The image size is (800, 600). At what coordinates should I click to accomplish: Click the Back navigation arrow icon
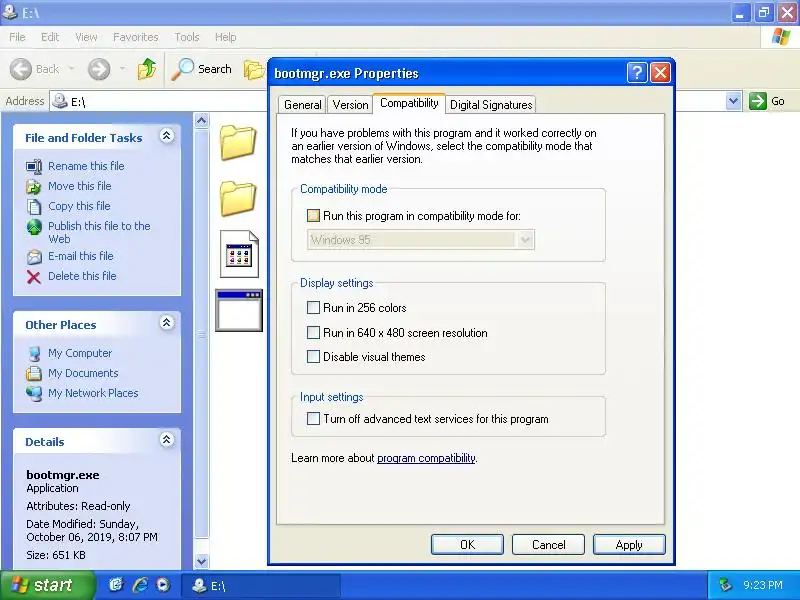click(21, 69)
